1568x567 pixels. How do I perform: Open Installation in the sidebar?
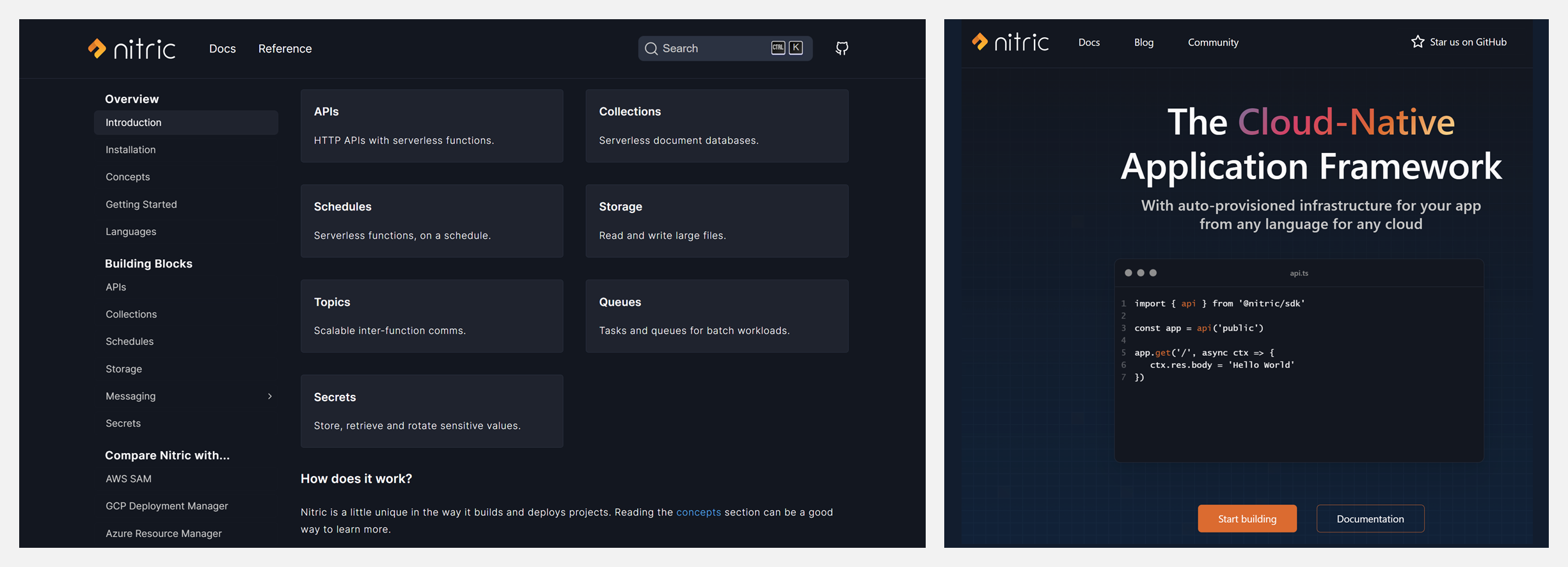click(x=131, y=150)
